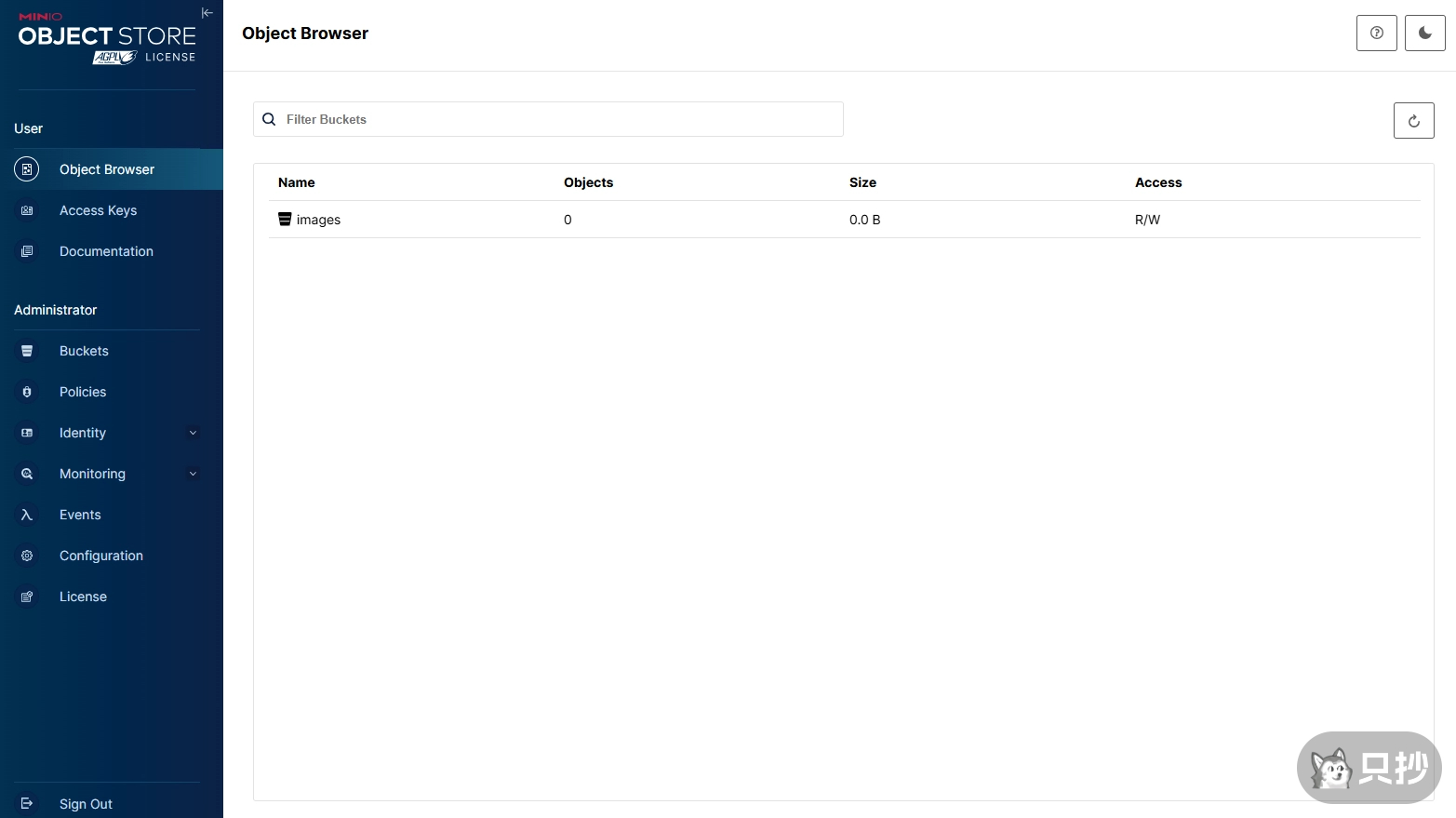Expand the Identity submenu chevron

pos(193,433)
